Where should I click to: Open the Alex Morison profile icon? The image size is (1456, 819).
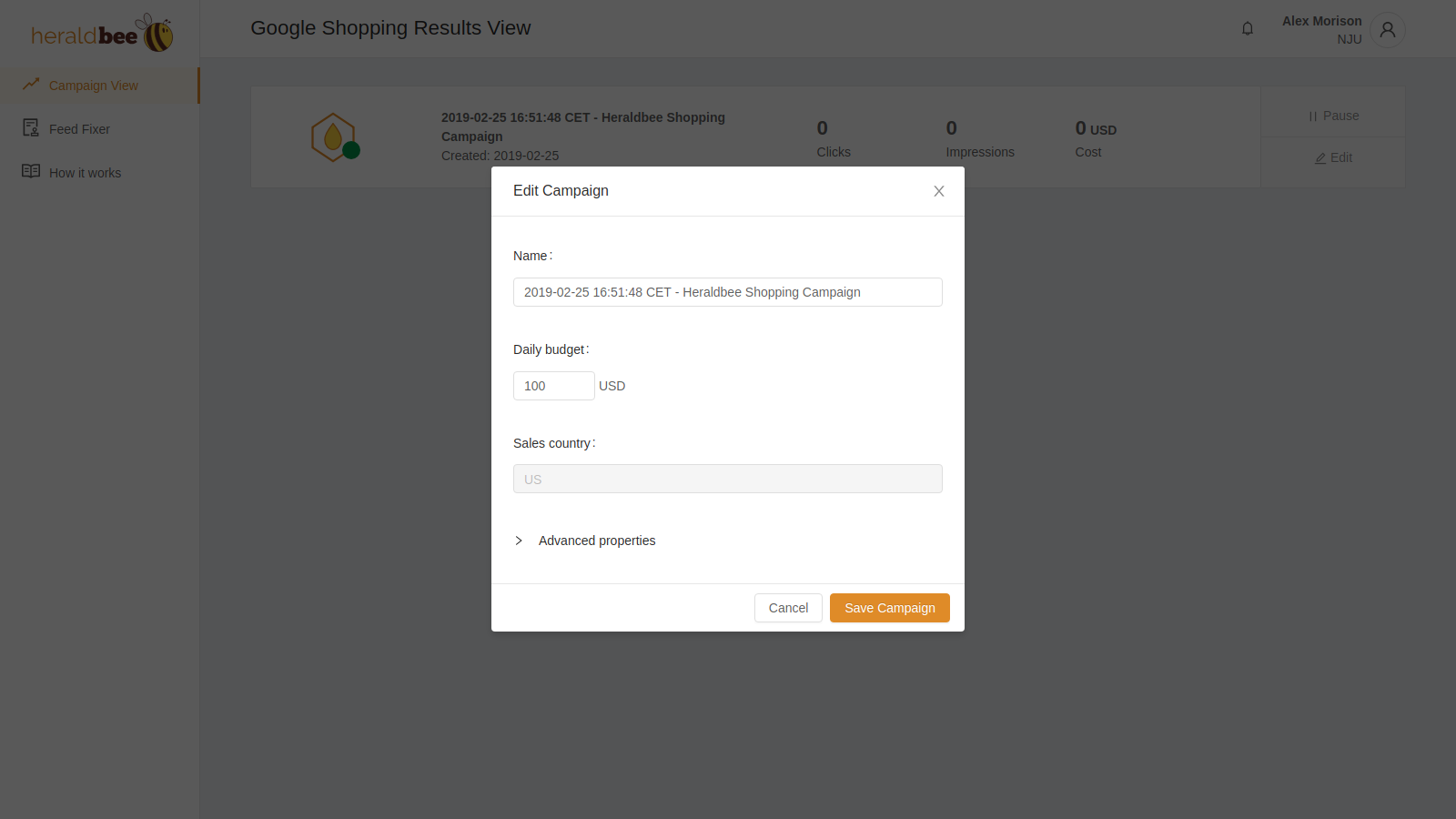(1387, 30)
